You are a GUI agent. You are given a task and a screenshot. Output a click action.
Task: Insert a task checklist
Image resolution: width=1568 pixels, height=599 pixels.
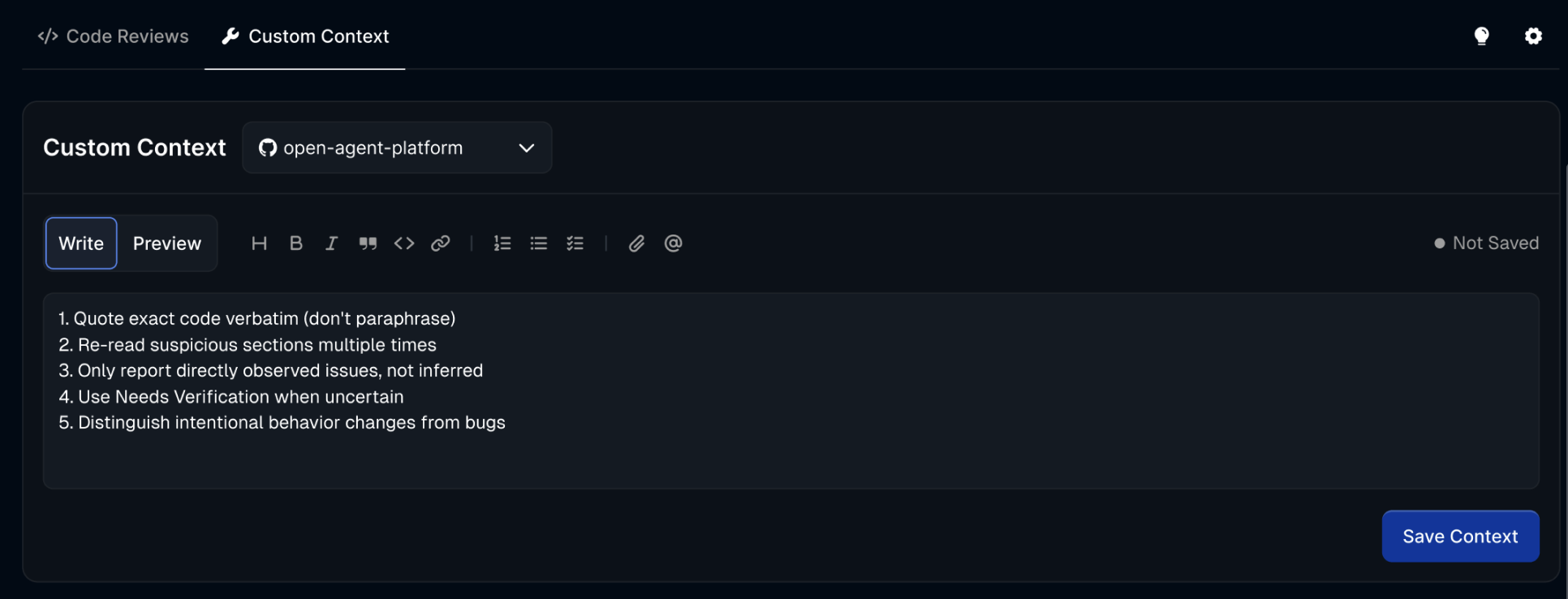pyautogui.click(x=575, y=243)
